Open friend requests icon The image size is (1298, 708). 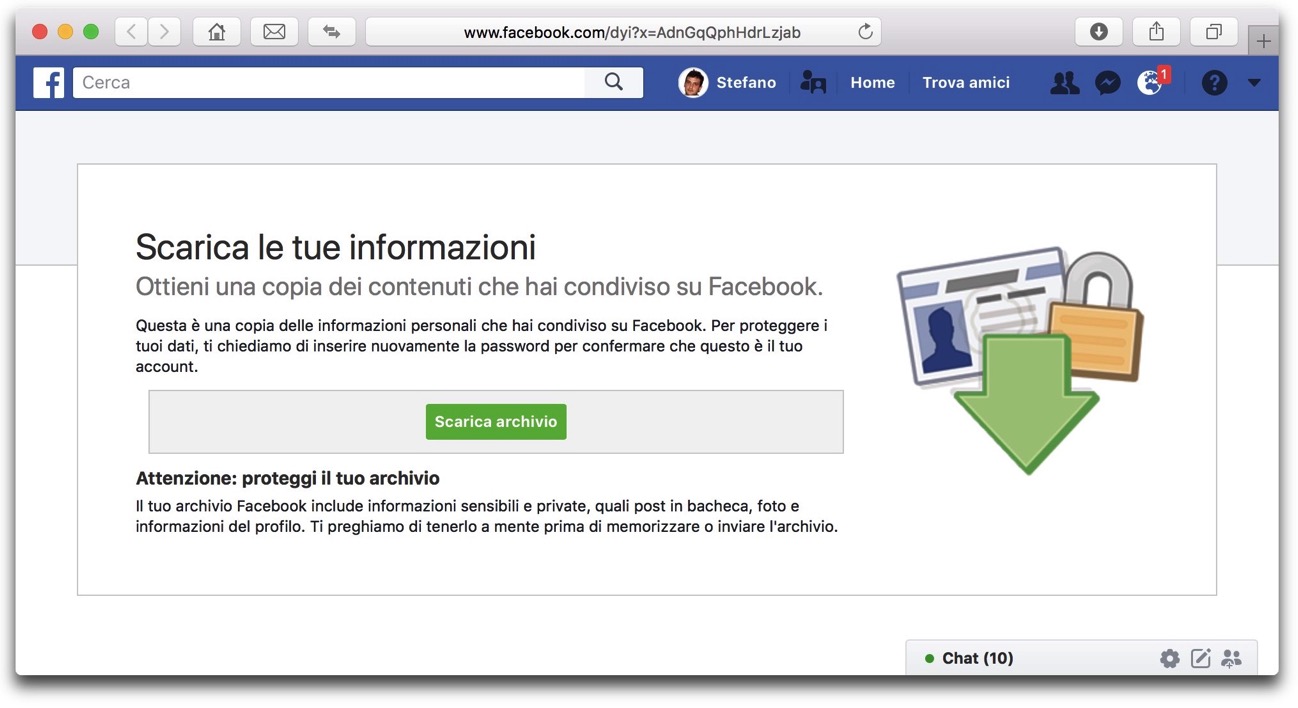(1065, 83)
